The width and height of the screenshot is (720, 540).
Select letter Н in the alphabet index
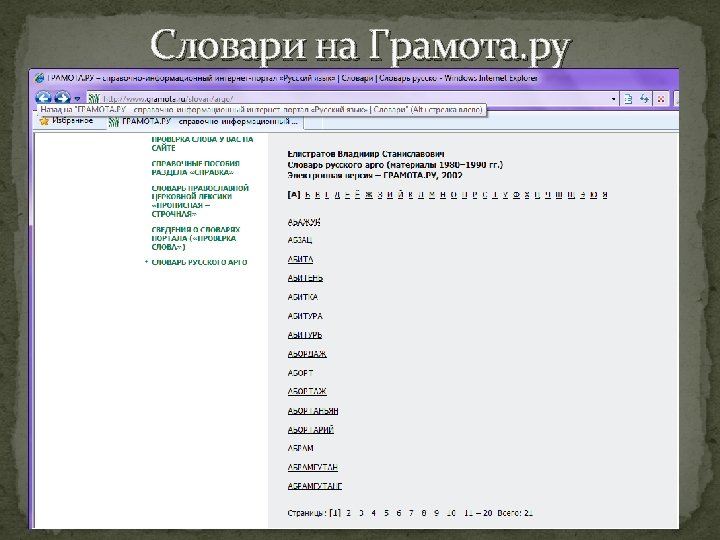click(x=443, y=195)
